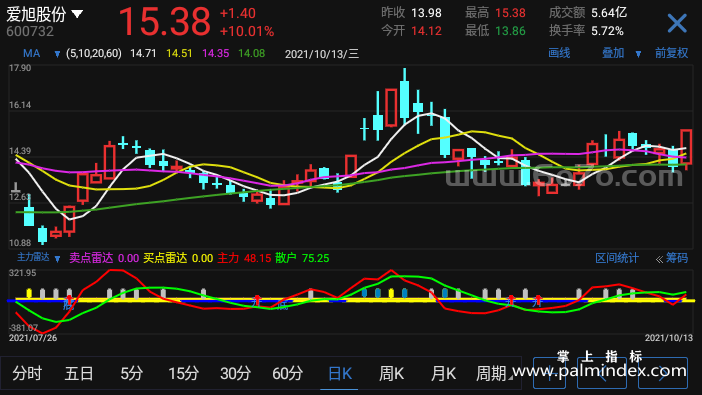Close the stock chart view
The image size is (702, 395).
click(676, 23)
